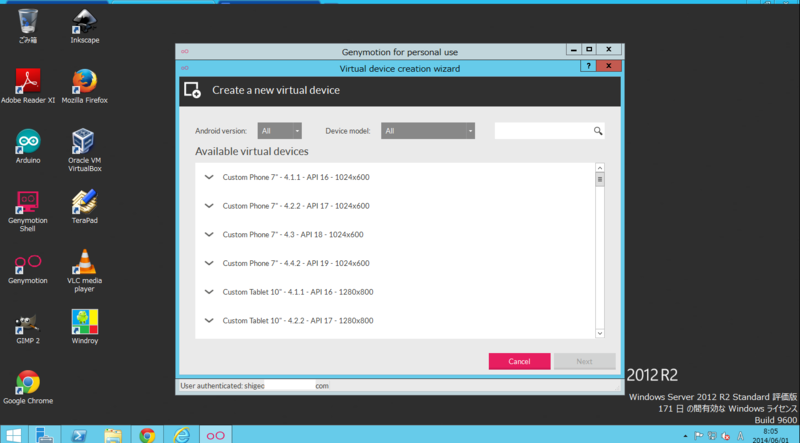800x443 pixels.
Task: Select Custom Phone 7" - 4.2.2 - API 17 row
Action: tap(395, 206)
